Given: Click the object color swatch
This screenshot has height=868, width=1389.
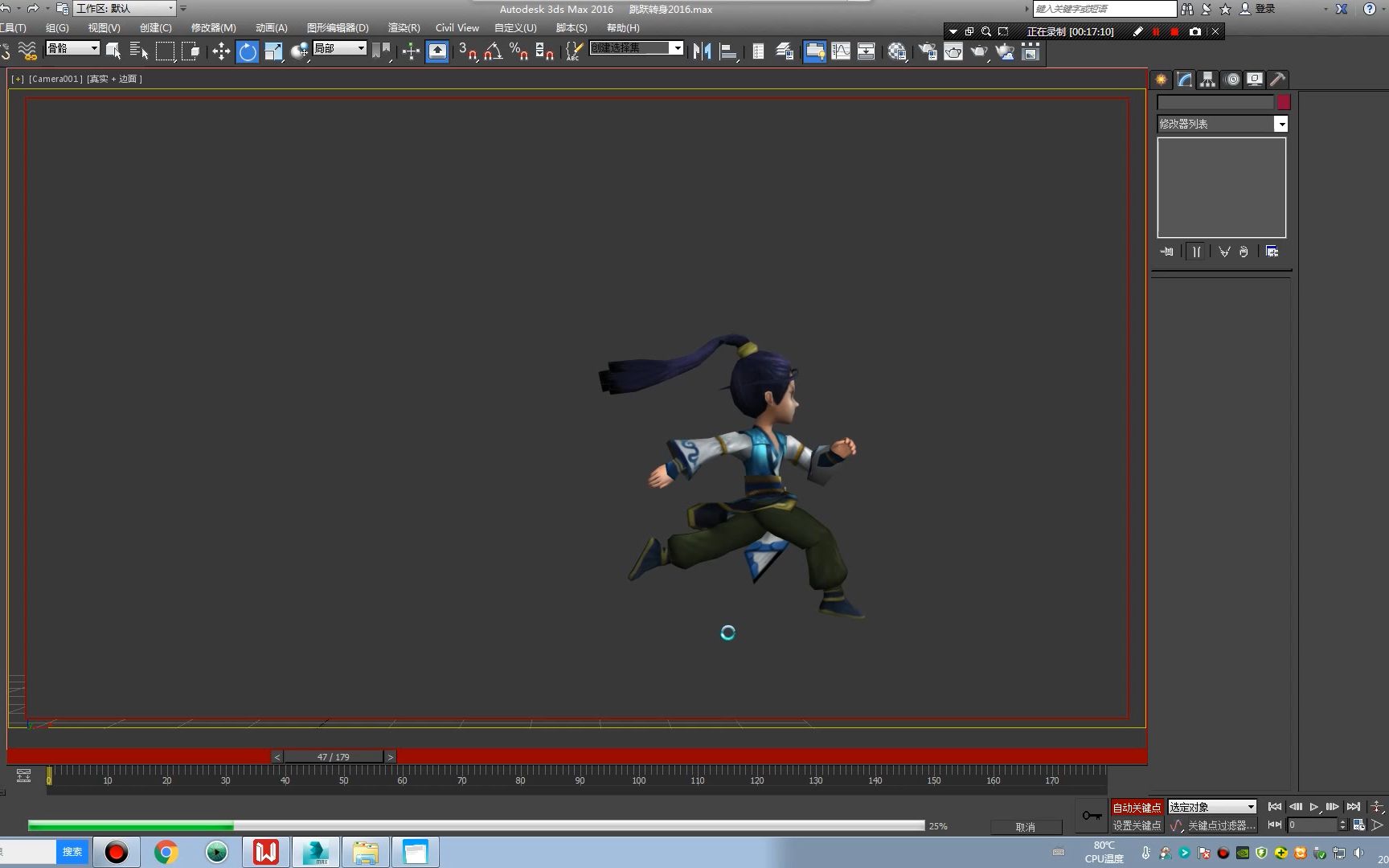Looking at the screenshot, I should (x=1284, y=102).
